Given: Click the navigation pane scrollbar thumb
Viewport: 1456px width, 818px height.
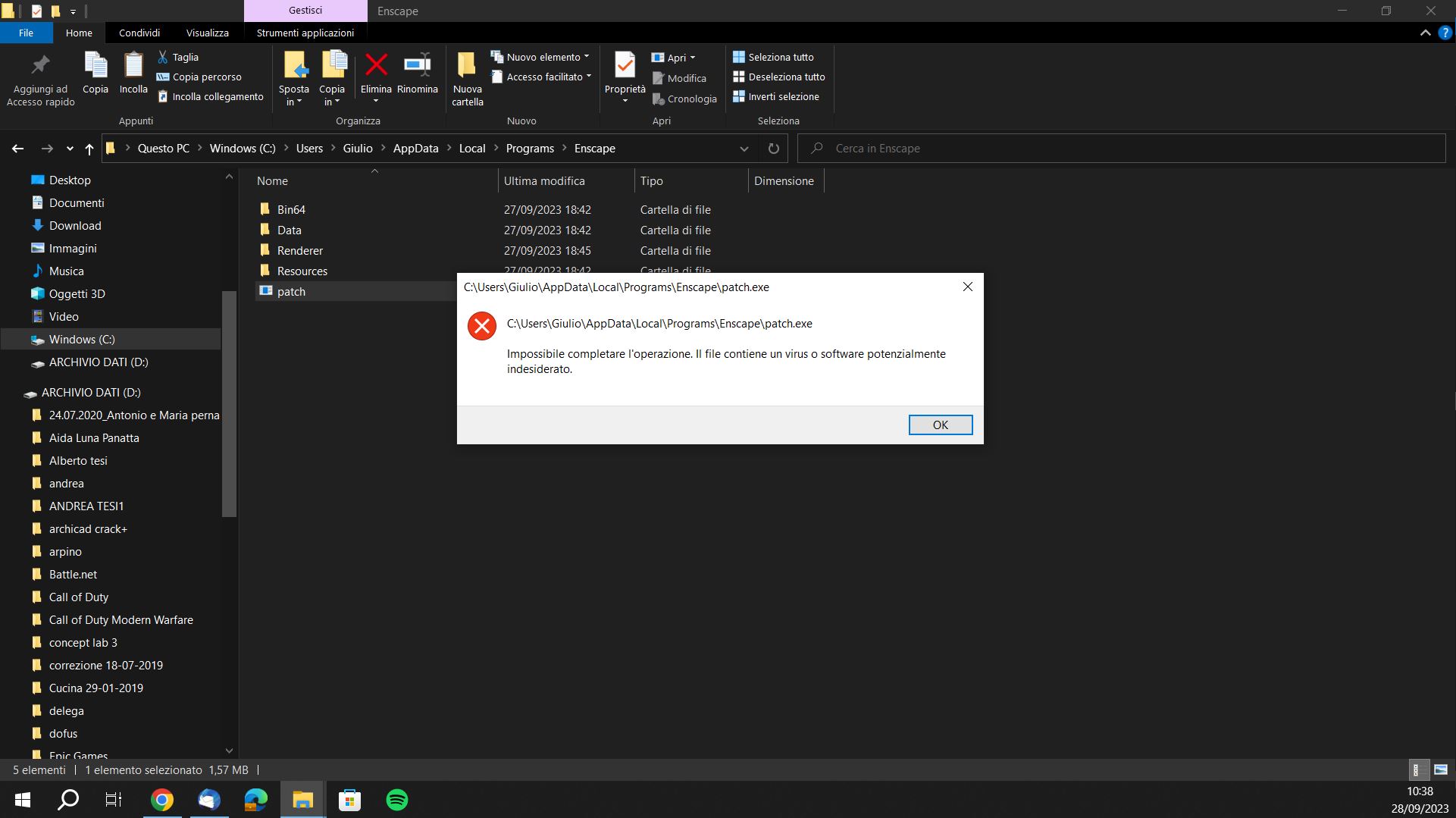Looking at the screenshot, I should (229, 403).
